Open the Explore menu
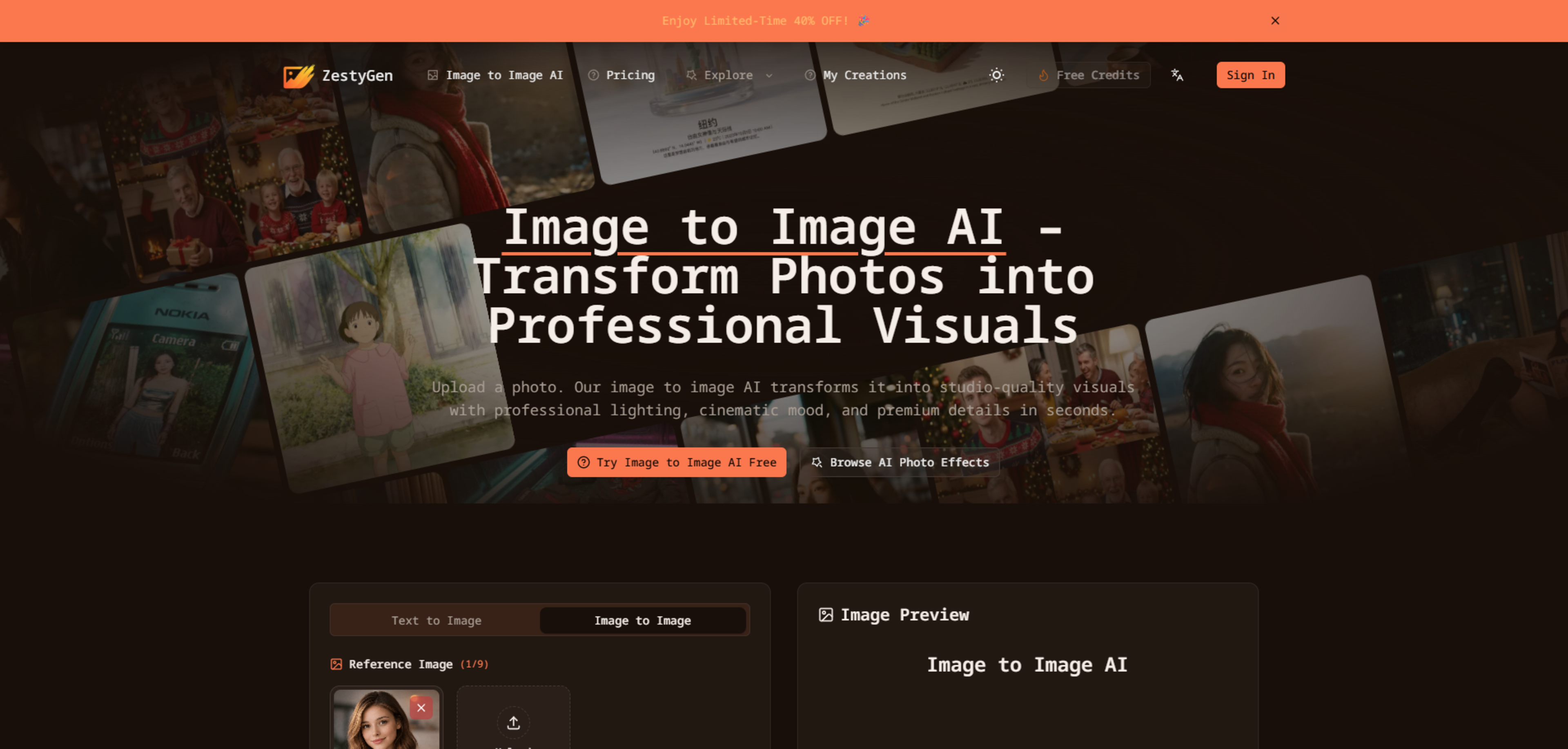 pyautogui.click(x=729, y=75)
